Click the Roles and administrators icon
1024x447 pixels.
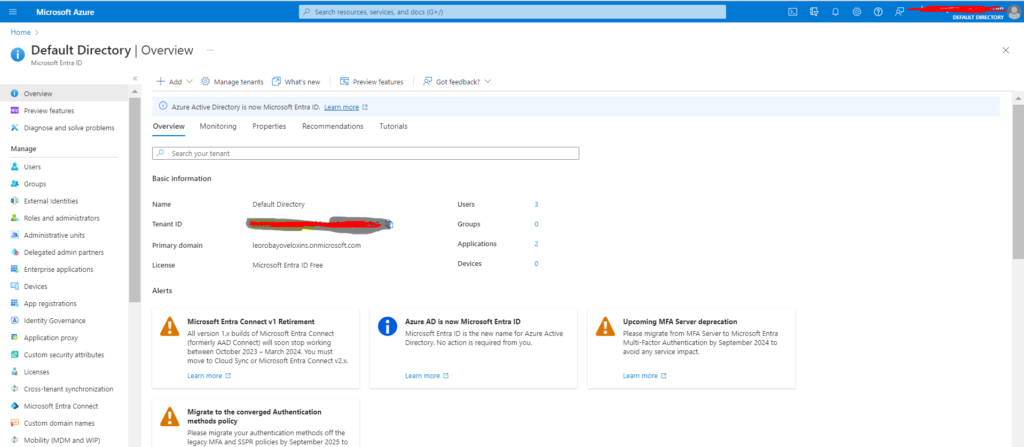pyautogui.click(x=14, y=218)
